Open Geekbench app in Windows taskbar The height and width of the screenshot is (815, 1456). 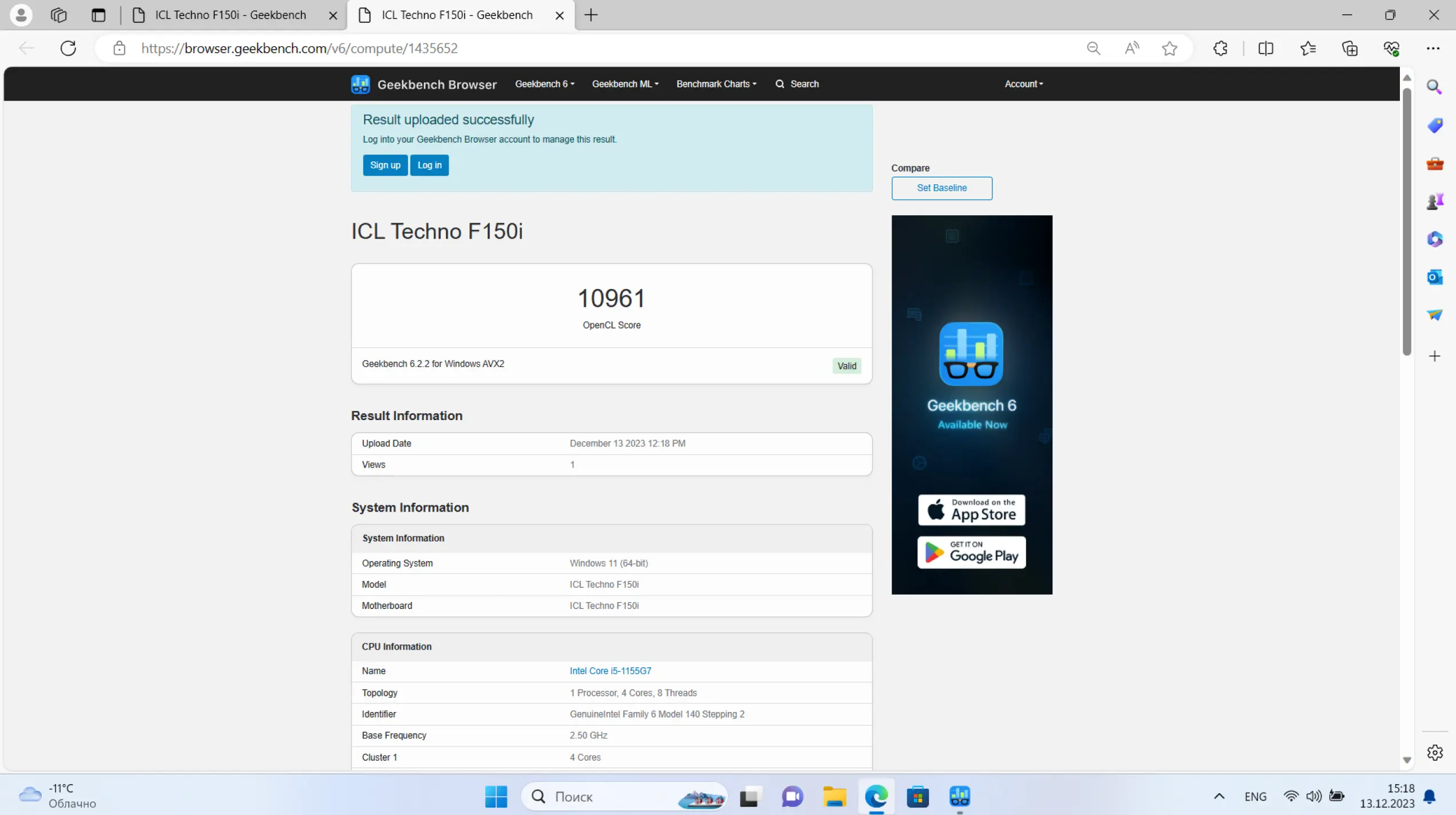click(959, 796)
